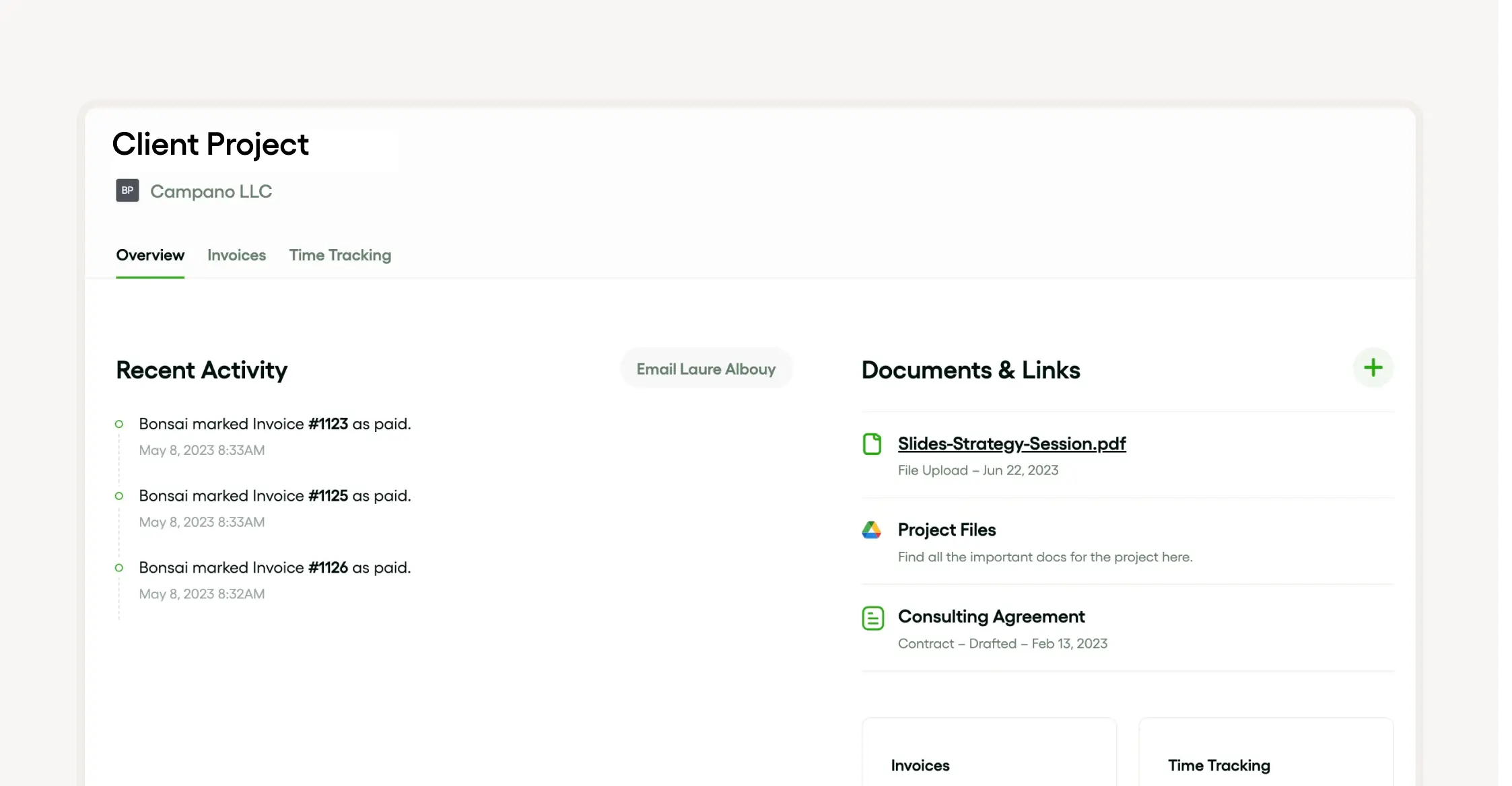
Task: Click the Campano LLC client name
Action: 211,191
